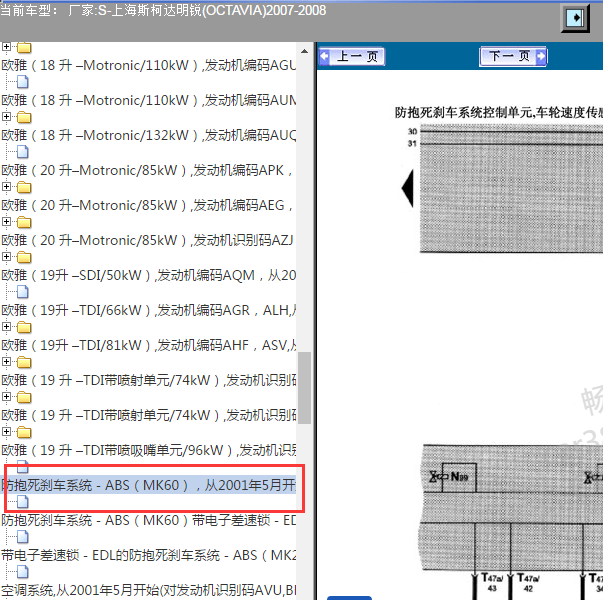Open 欧雅 20升 Motronic/85kW 发动机编码APK
603x600 pixels.
[x=148, y=170]
